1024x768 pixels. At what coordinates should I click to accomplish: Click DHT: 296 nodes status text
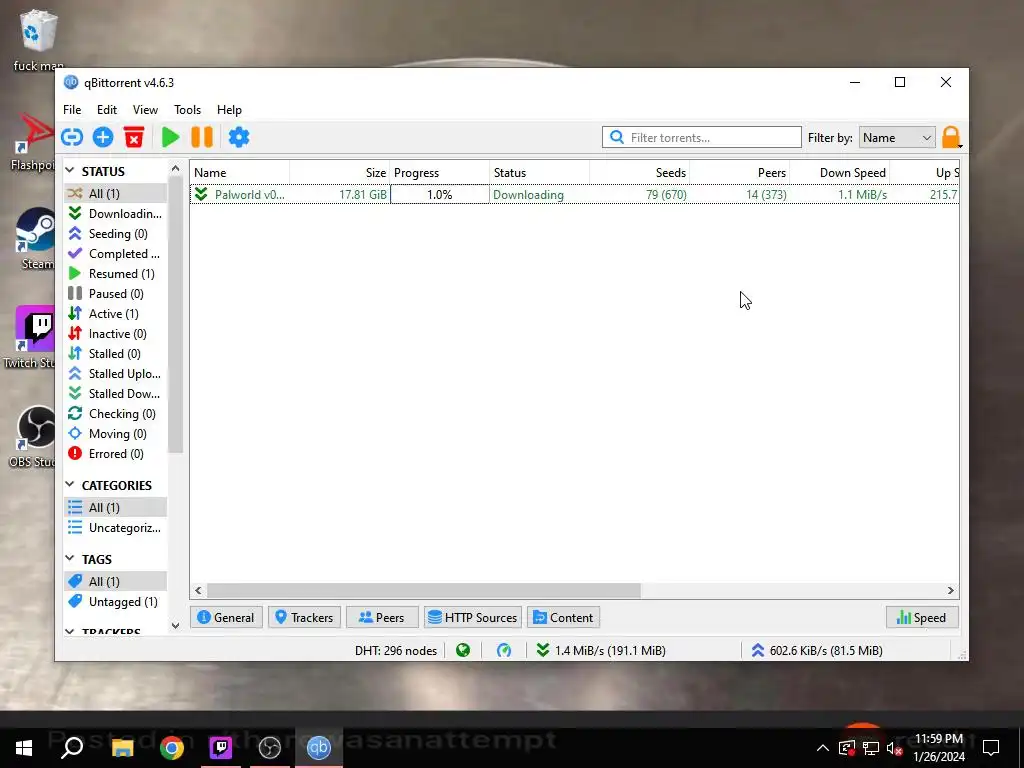pyautogui.click(x=396, y=650)
